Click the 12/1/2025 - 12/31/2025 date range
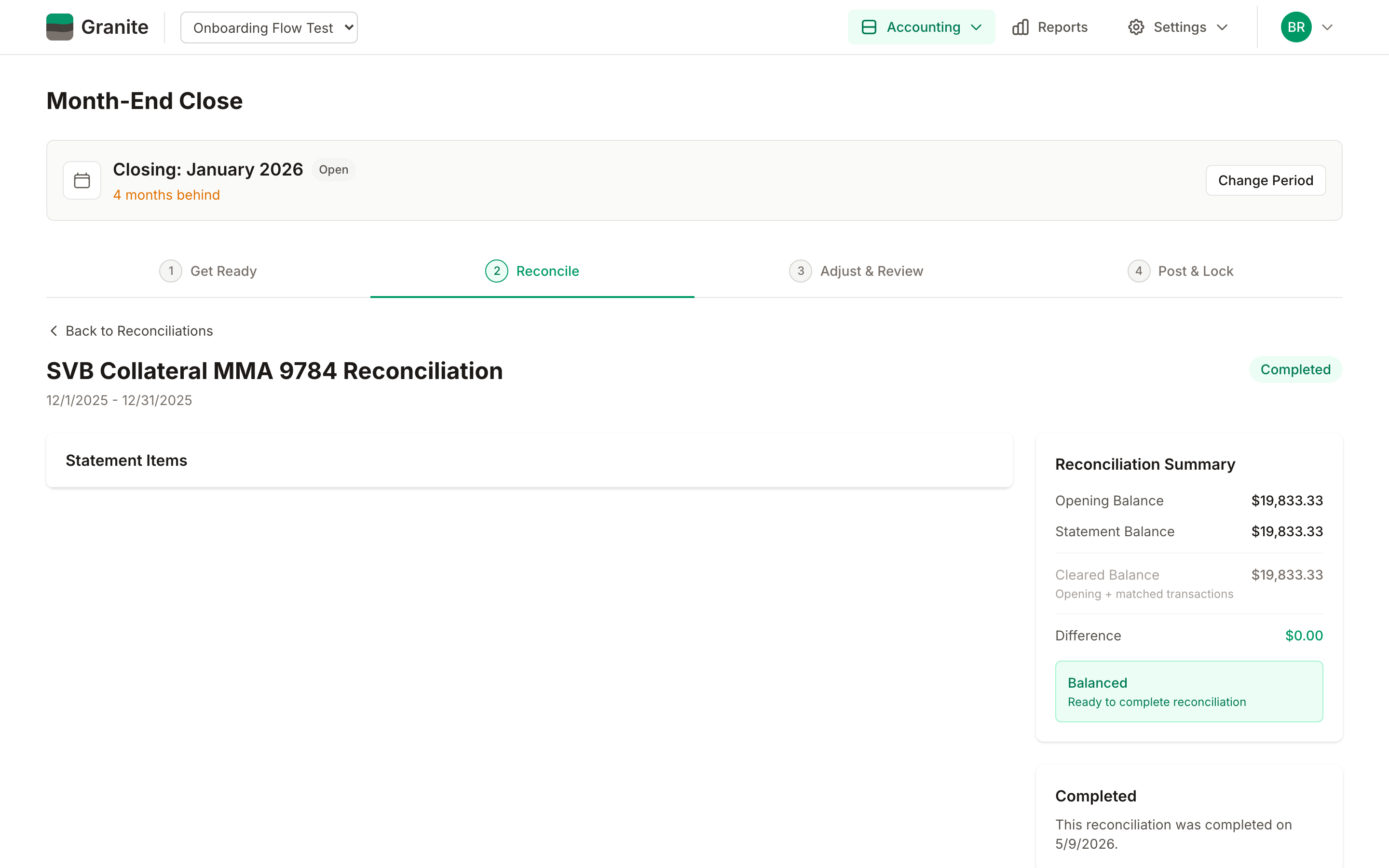Viewport: 1389px width, 868px height. pos(119,400)
